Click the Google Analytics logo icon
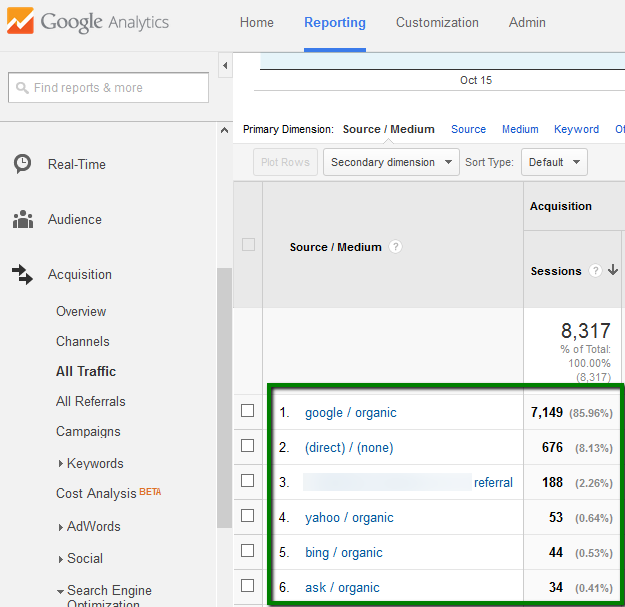625x607 pixels. click(20, 21)
